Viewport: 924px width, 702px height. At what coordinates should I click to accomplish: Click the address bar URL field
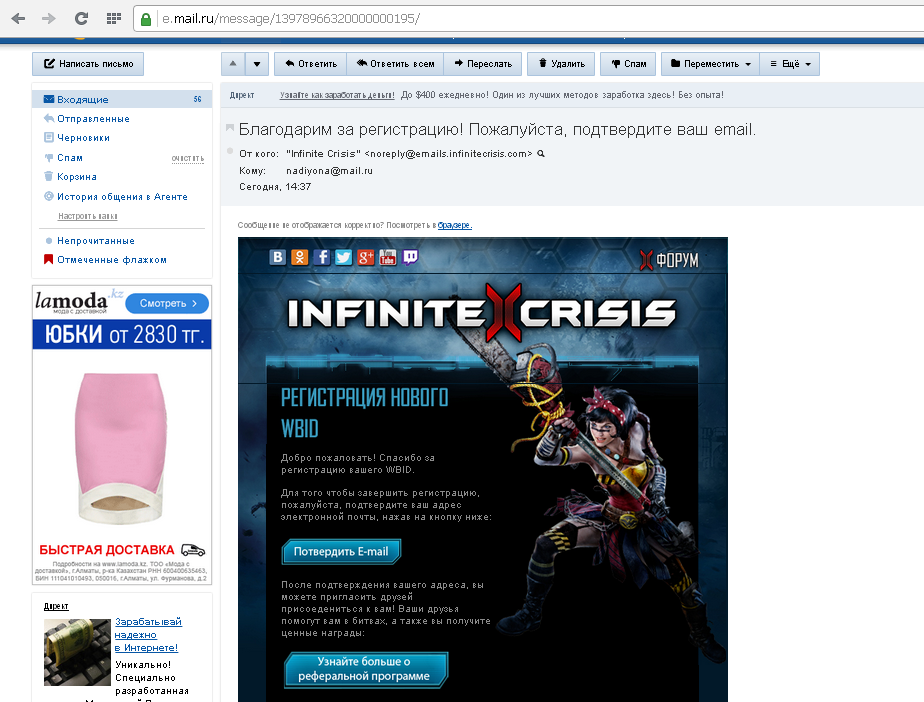click(530, 19)
